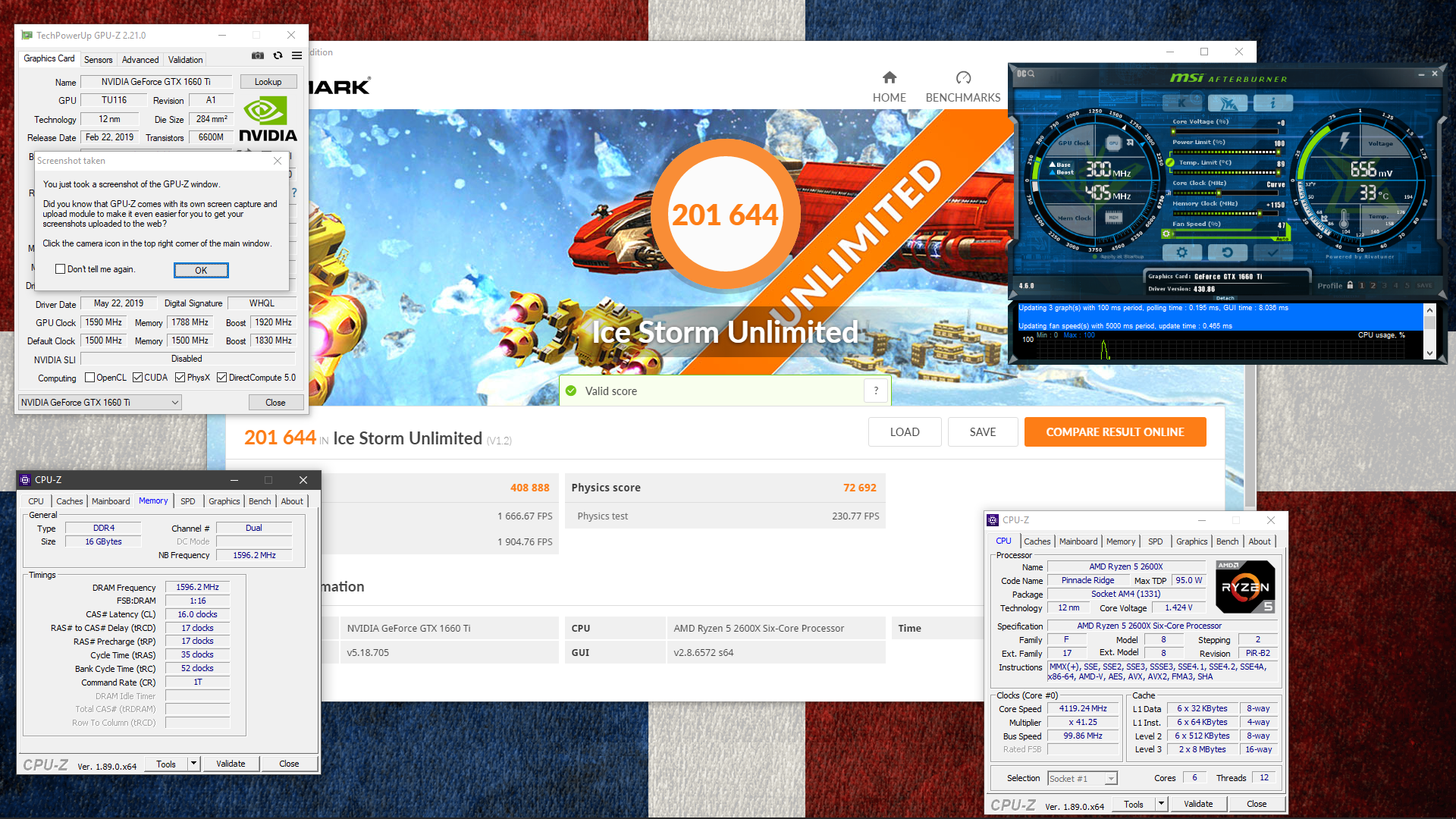Toggle the CUDA checkbox in GPU-Z

(x=137, y=378)
